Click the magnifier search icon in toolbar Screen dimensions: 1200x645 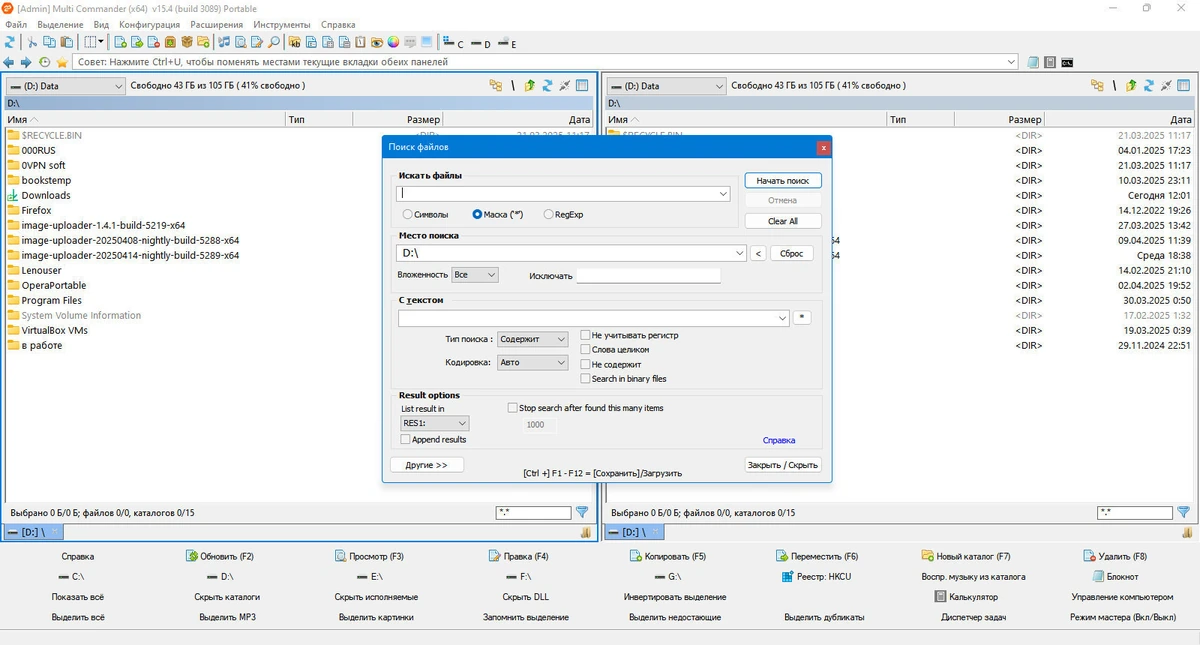pos(274,42)
